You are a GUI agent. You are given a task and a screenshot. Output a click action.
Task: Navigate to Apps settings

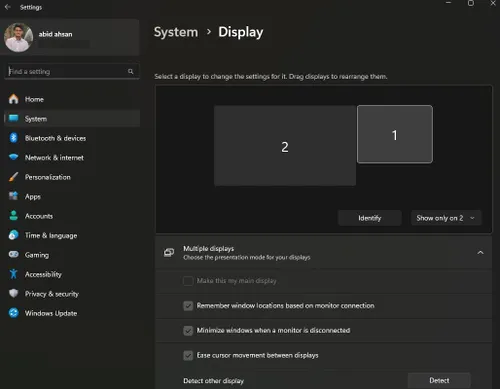(72, 196)
